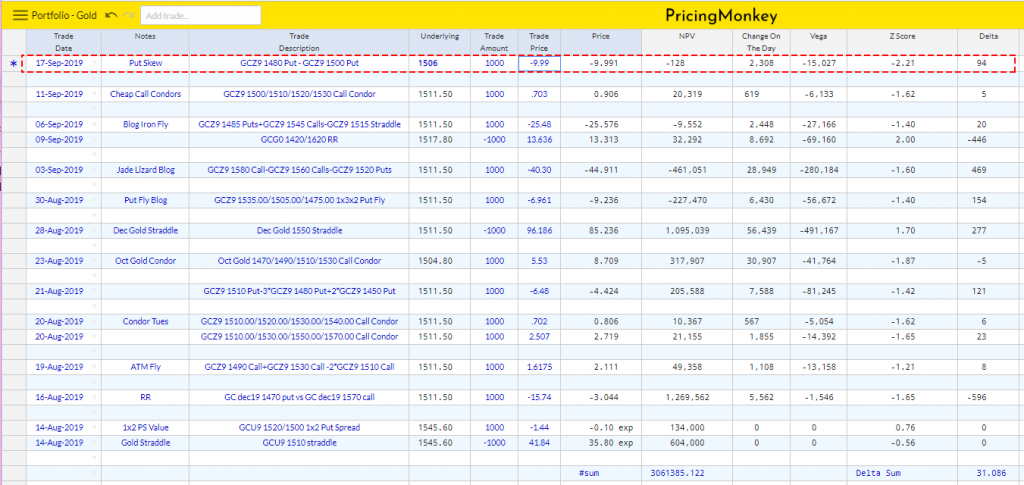The image size is (1024, 485).
Task: Select the Put Fly Blog notes cell
Action: tap(145, 200)
